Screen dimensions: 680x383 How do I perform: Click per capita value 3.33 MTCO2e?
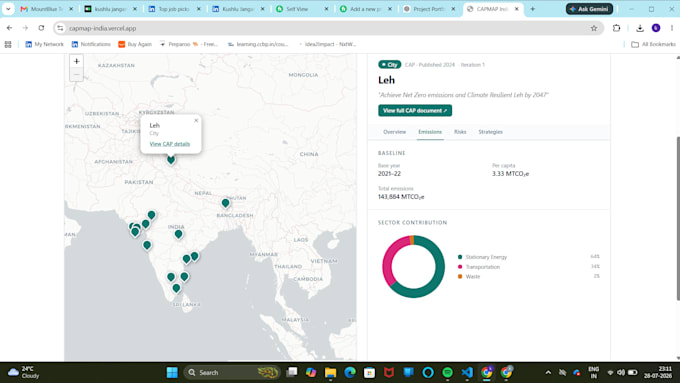pos(510,174)
